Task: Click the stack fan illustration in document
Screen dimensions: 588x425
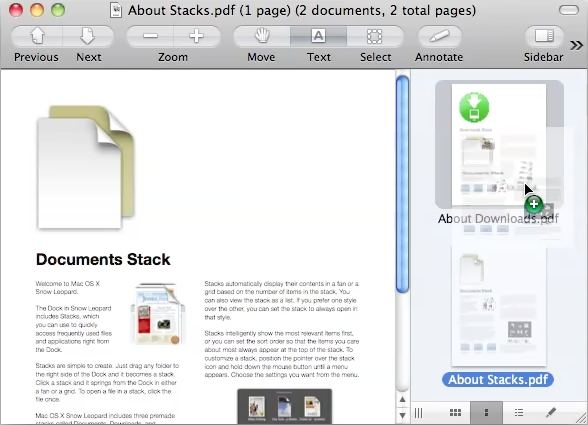Action: pyautogui.click(x=158, y=314)
